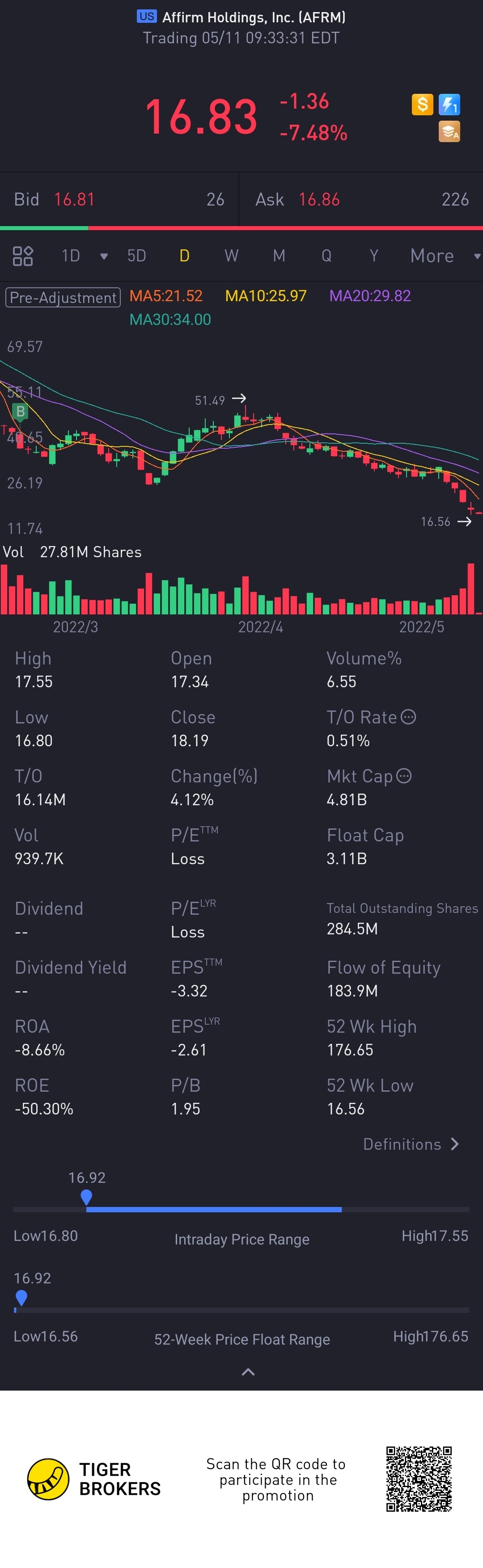The image size is (483, 1568).
Task: Tap the info icon beside Mkt Cap
Action: (x=404, y=775)
